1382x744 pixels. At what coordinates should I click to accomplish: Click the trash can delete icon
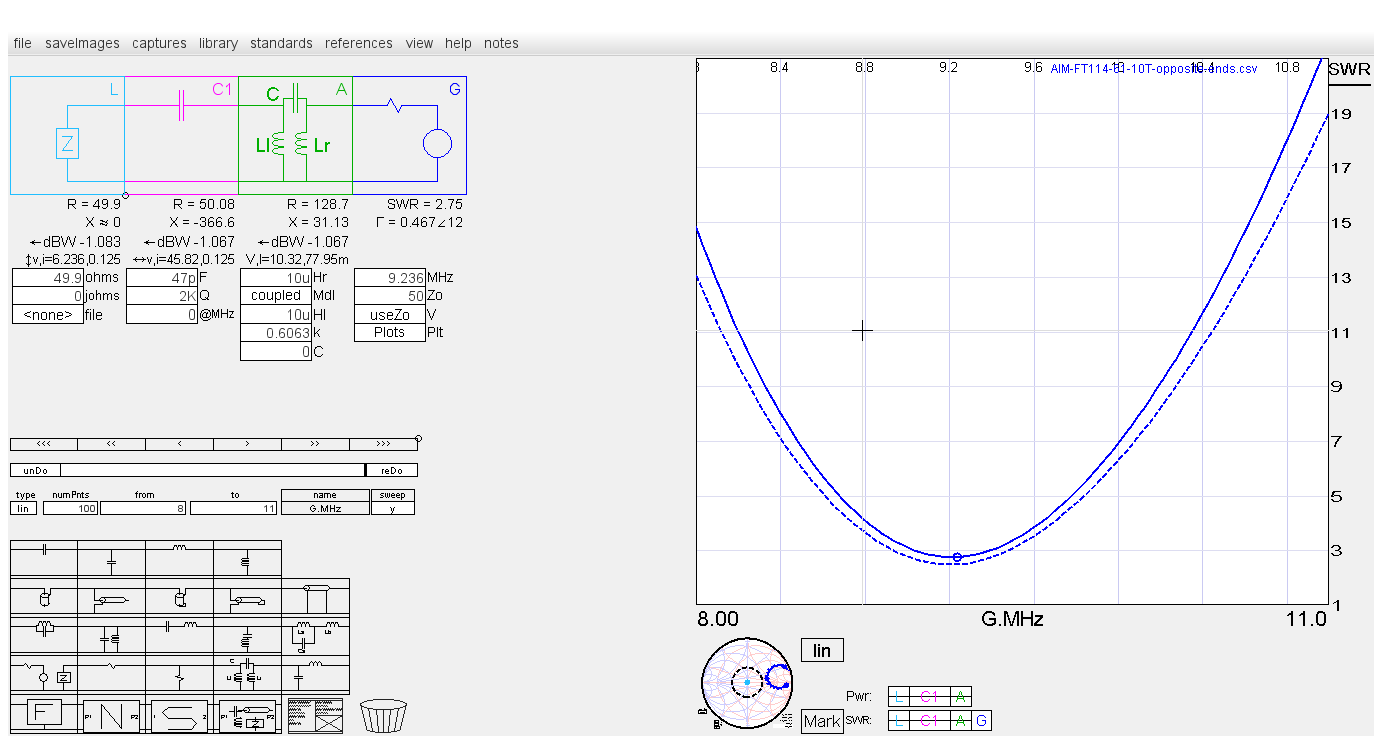tap(383, 715)
